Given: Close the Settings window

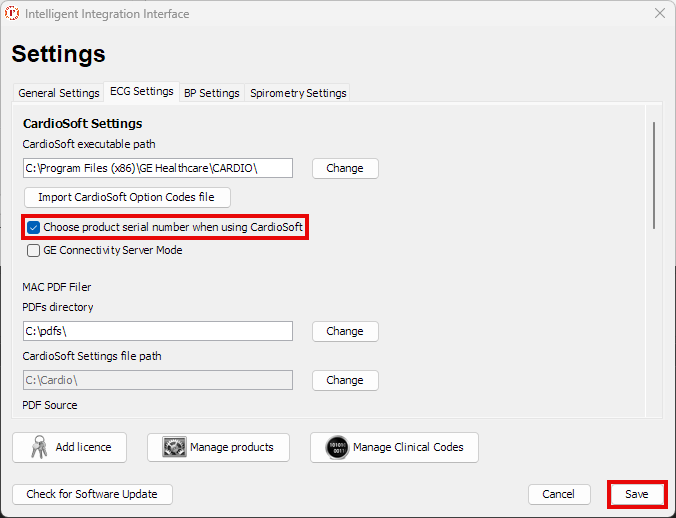Looking at the screenshot, I should tap(659, 14).
